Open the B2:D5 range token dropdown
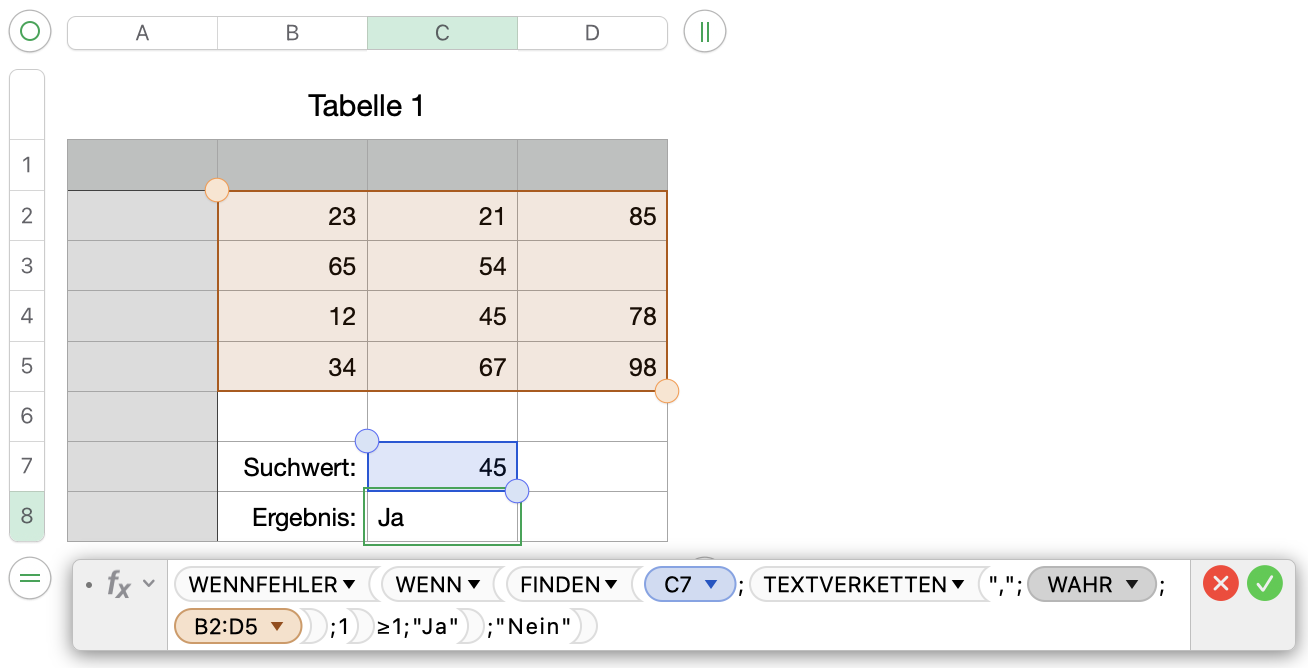The width and height of the screenshot is (1308, 668). pos(278,627)
